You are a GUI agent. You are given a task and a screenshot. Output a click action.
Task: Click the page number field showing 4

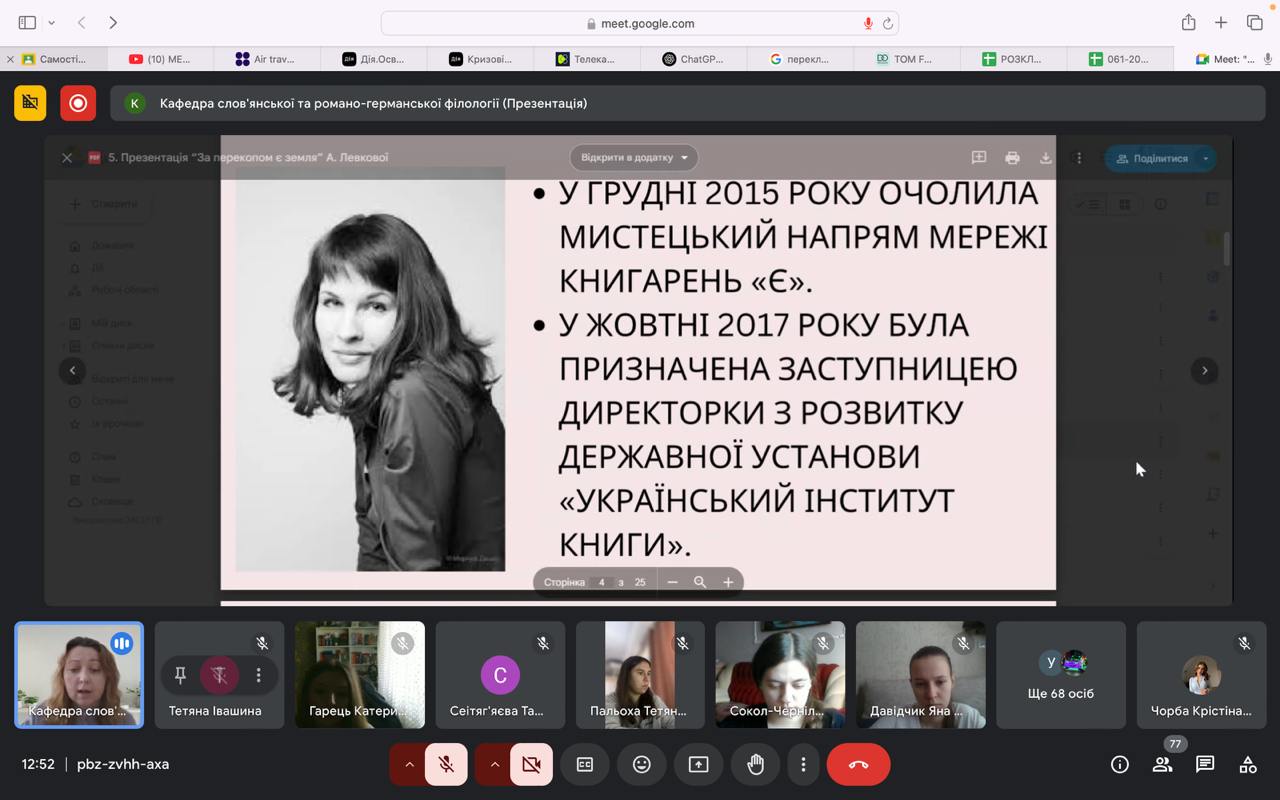tap(601, 582)
